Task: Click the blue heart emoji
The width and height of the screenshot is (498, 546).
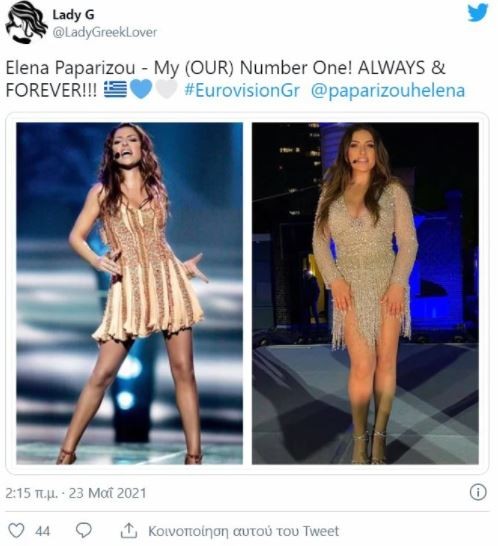Action: [x=141, y=89]
